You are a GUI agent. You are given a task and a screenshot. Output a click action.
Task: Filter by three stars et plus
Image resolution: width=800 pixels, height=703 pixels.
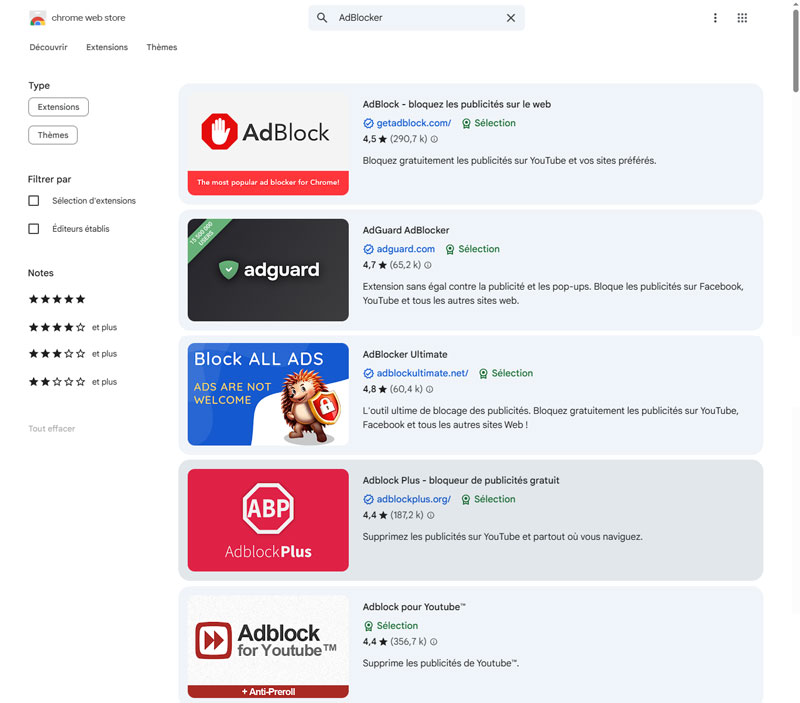[73, 354]
